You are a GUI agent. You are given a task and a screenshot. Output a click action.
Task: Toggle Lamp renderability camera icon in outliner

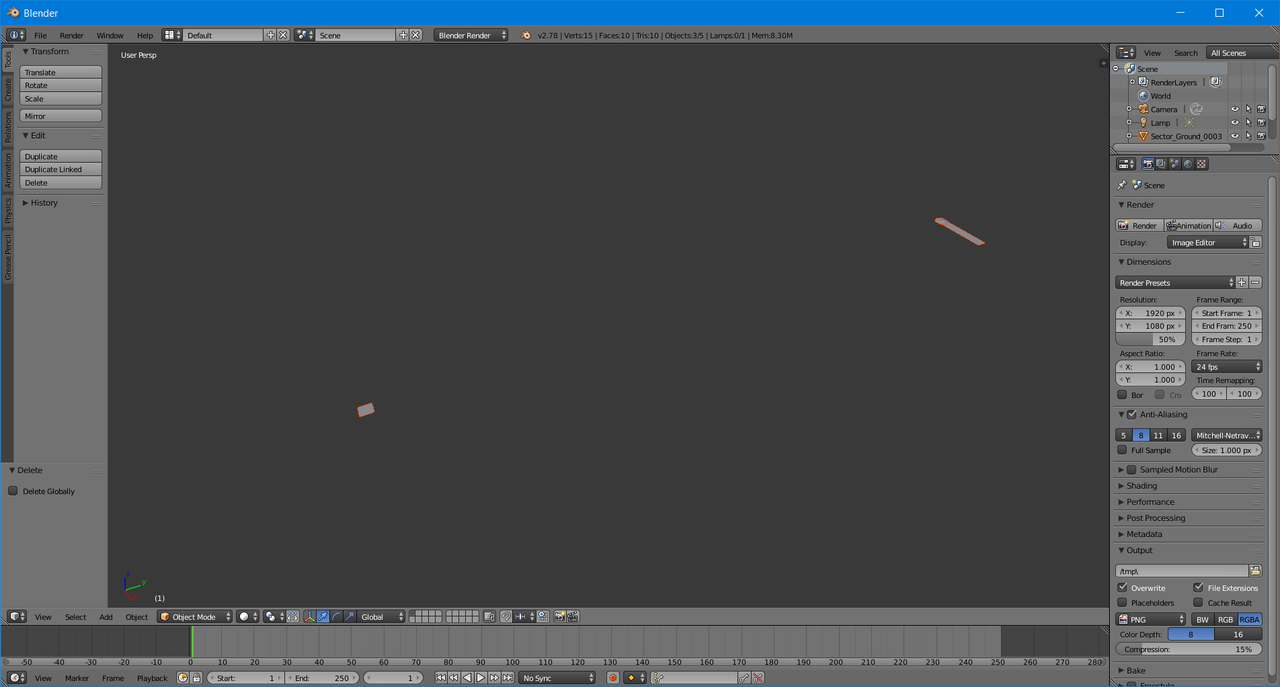1261,122
